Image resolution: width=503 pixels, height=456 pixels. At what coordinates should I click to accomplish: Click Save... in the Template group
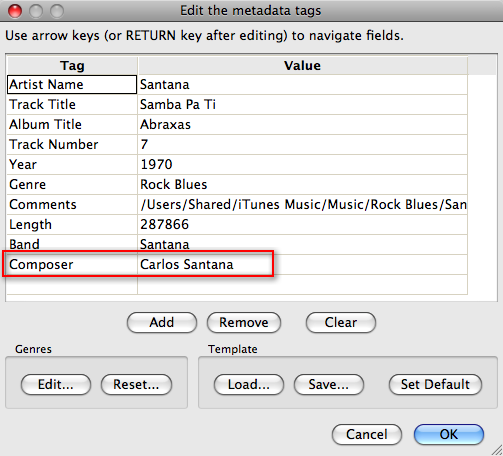click(329, 384)
